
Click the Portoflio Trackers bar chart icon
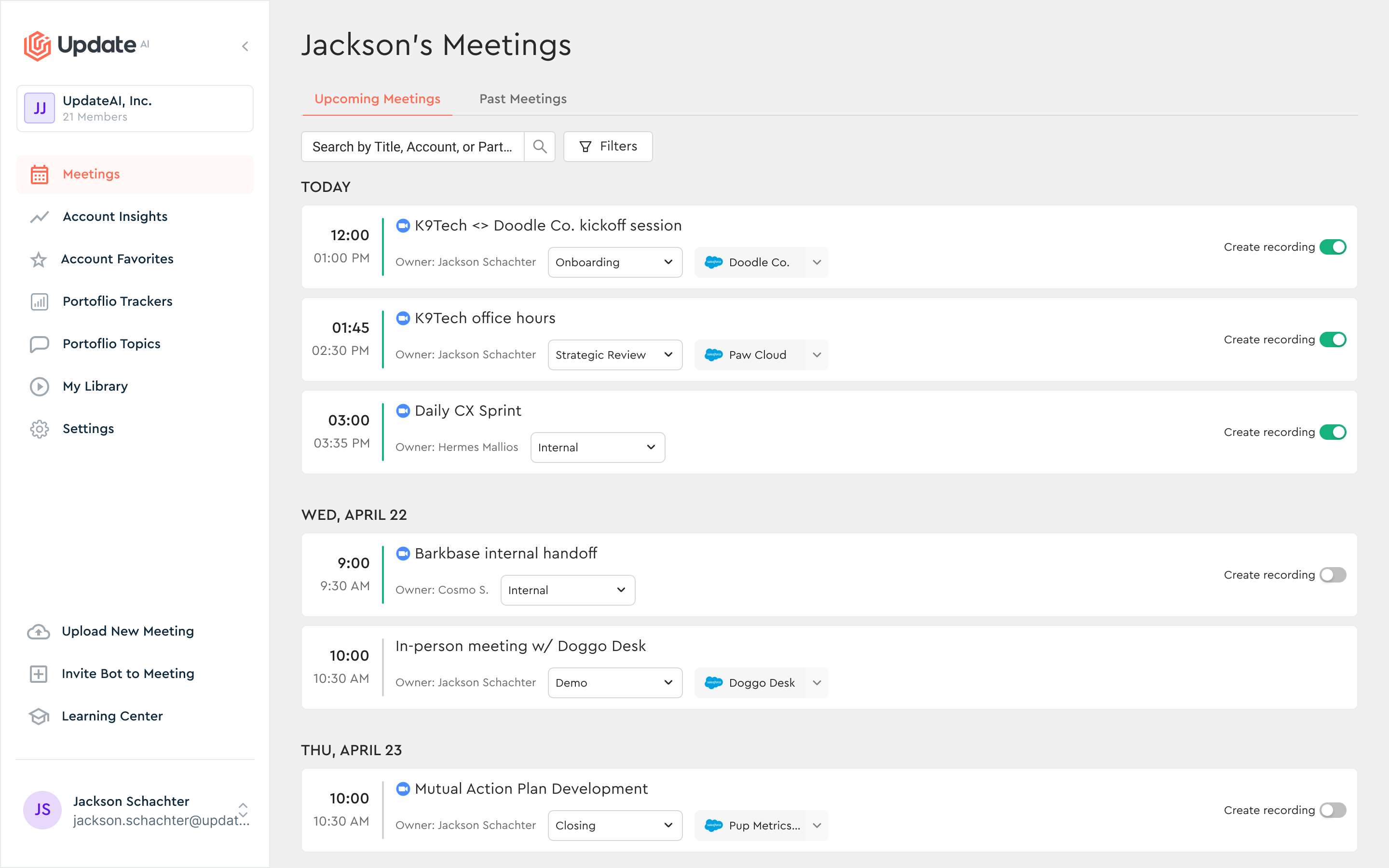[x=39, y=301]
